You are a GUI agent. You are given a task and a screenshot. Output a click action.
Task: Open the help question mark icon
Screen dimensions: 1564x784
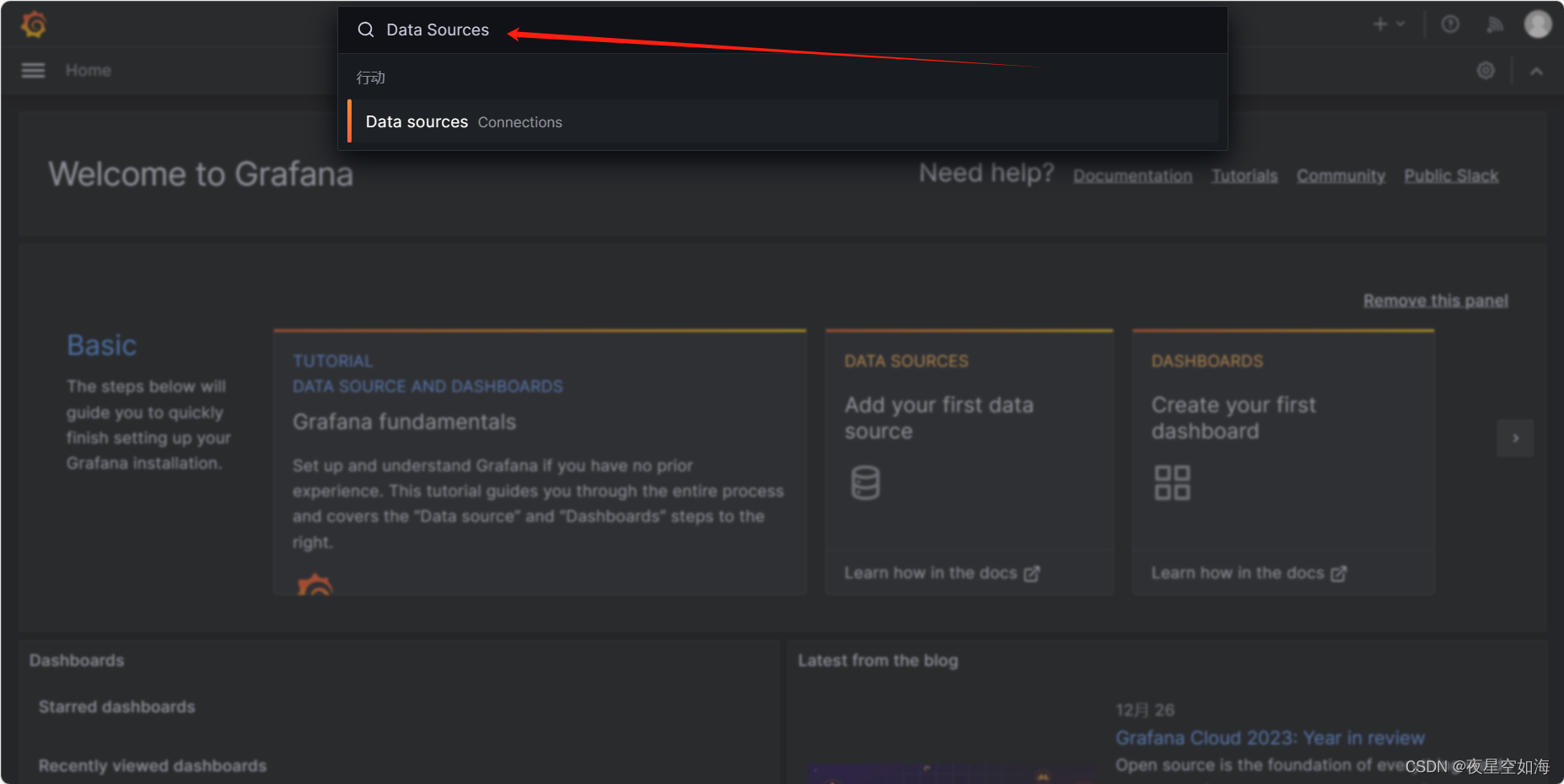[1450, 24]
